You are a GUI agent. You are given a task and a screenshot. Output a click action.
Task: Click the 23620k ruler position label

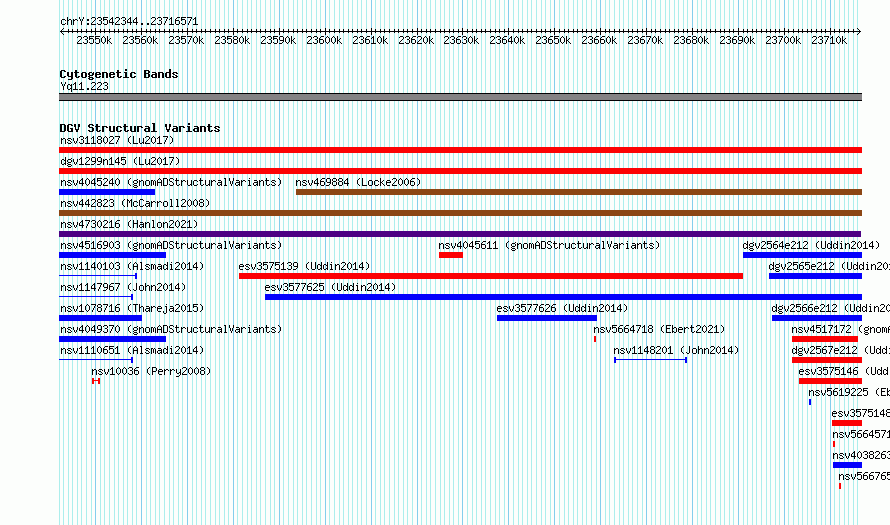click(x=416, y=41)
